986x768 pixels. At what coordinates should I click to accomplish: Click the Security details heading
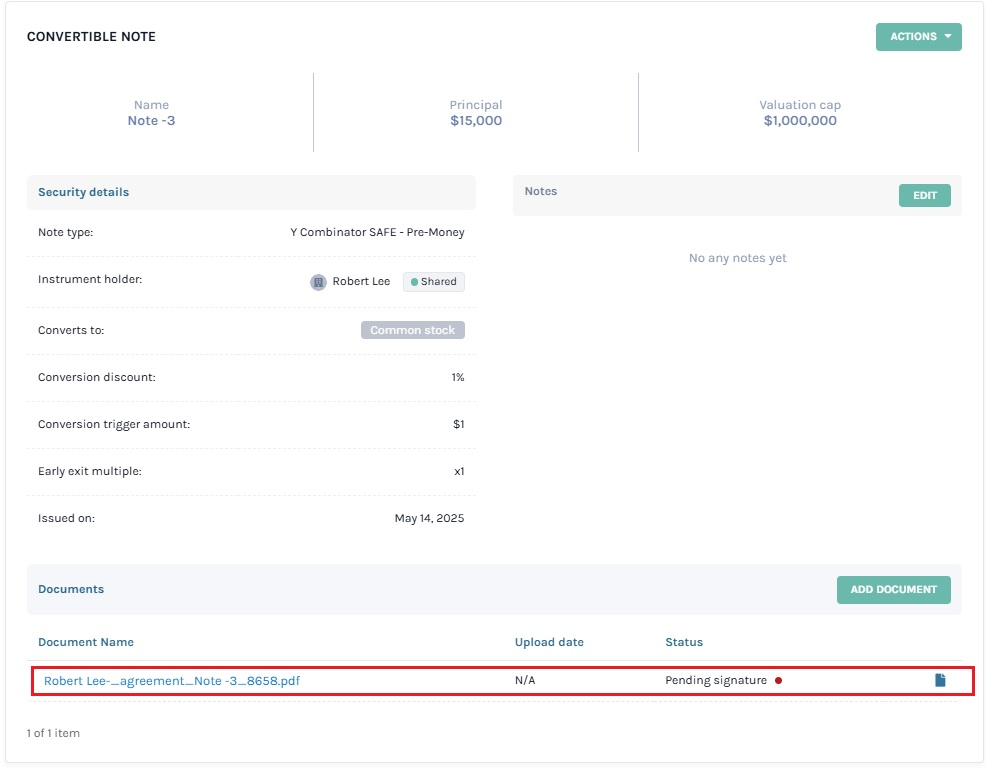83,192
